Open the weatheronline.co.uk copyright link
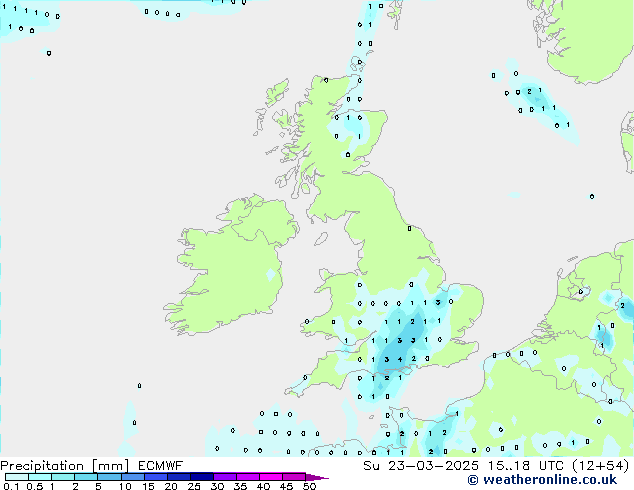Viewport: 634px width, 490px height. tap(542, 480)
